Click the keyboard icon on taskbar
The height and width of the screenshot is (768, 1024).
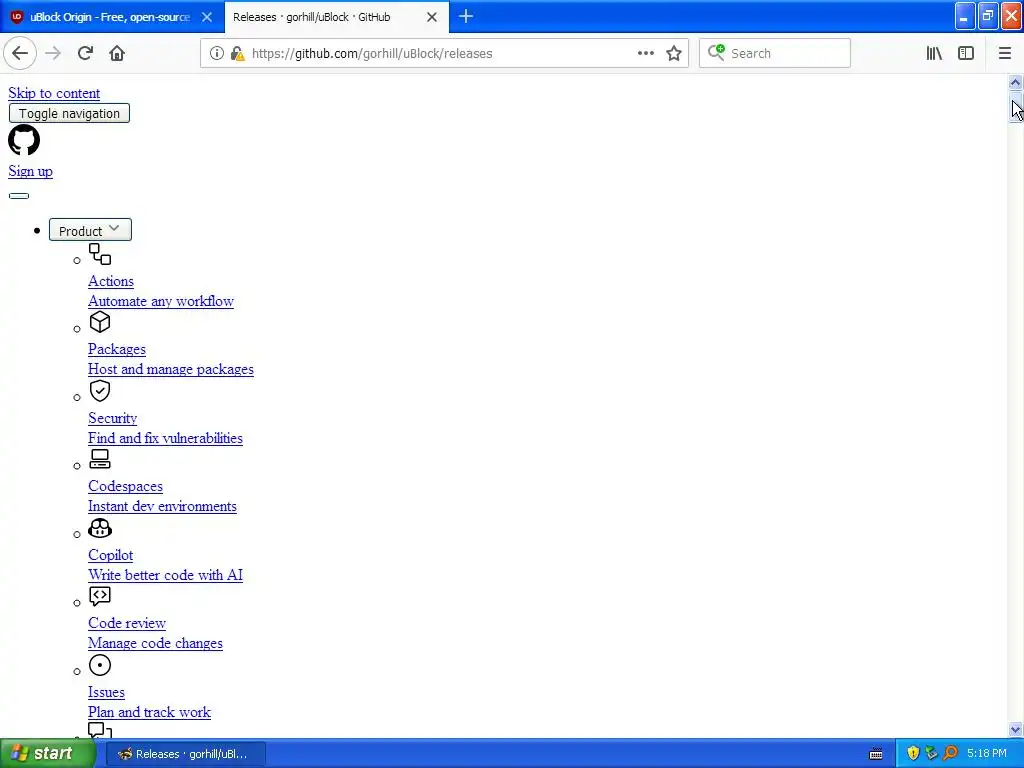click(x=876, y=754)
